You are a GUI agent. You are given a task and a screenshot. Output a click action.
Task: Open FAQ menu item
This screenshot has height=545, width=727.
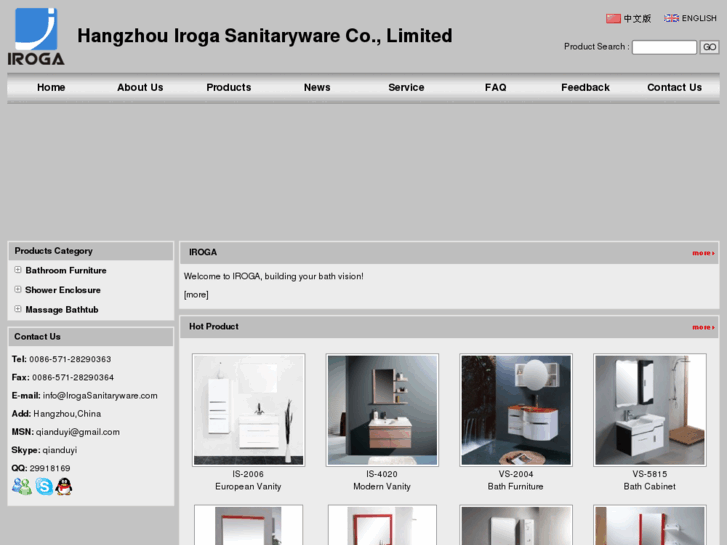(496, 87)
